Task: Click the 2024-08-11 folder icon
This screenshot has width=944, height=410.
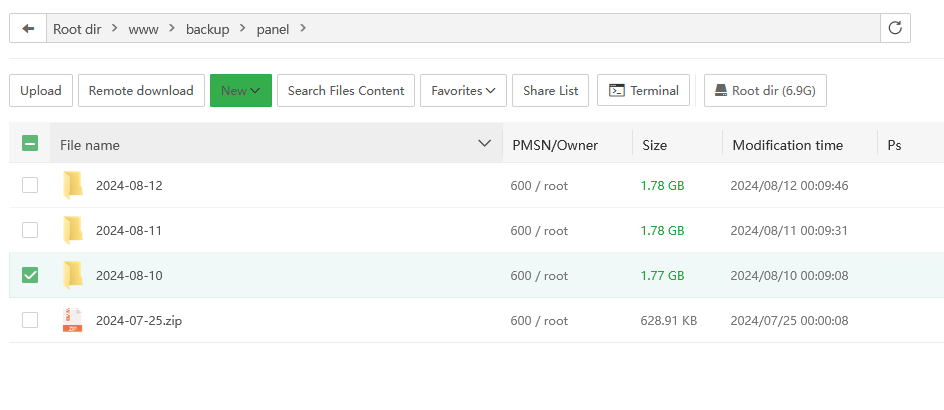Action: (72, 230)
